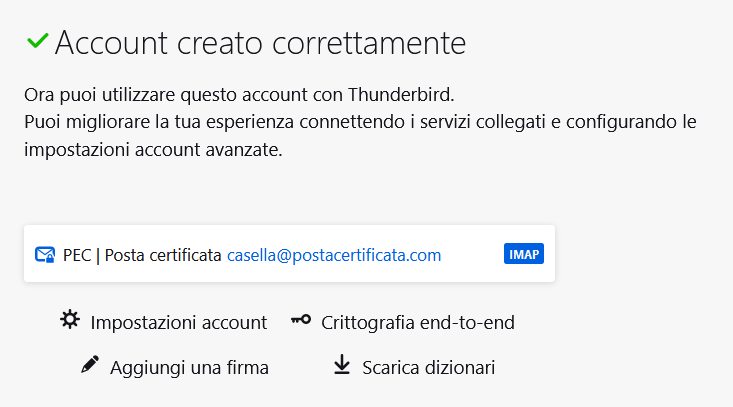Screen dimensions: 733x407
Task: Click the PEC | Posta certificata label
Action: coord(142,255)
